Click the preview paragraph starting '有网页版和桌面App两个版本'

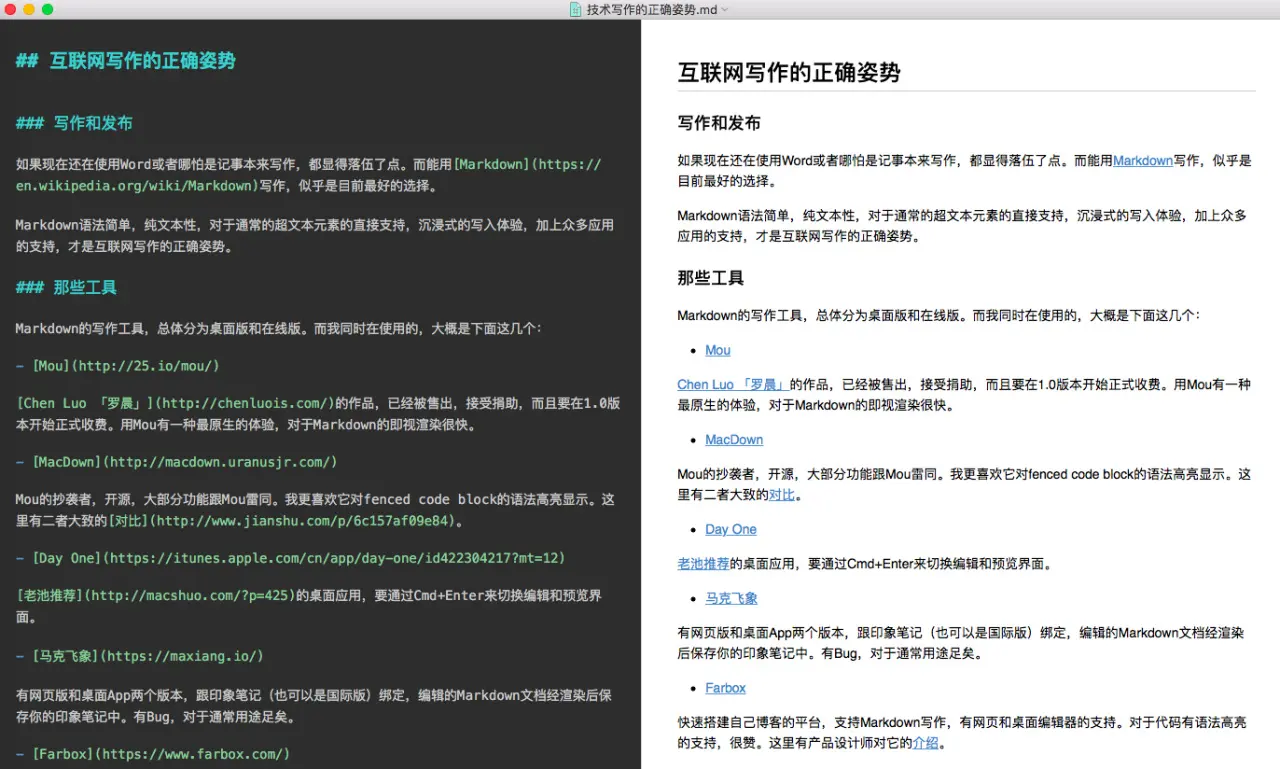click(x=961, y=644)
